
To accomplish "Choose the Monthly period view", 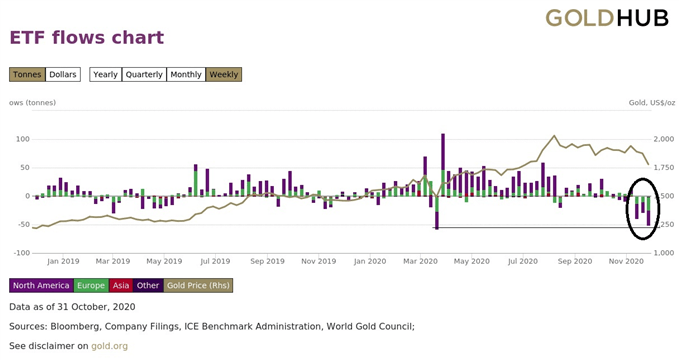I will click(x=186, y=75).
